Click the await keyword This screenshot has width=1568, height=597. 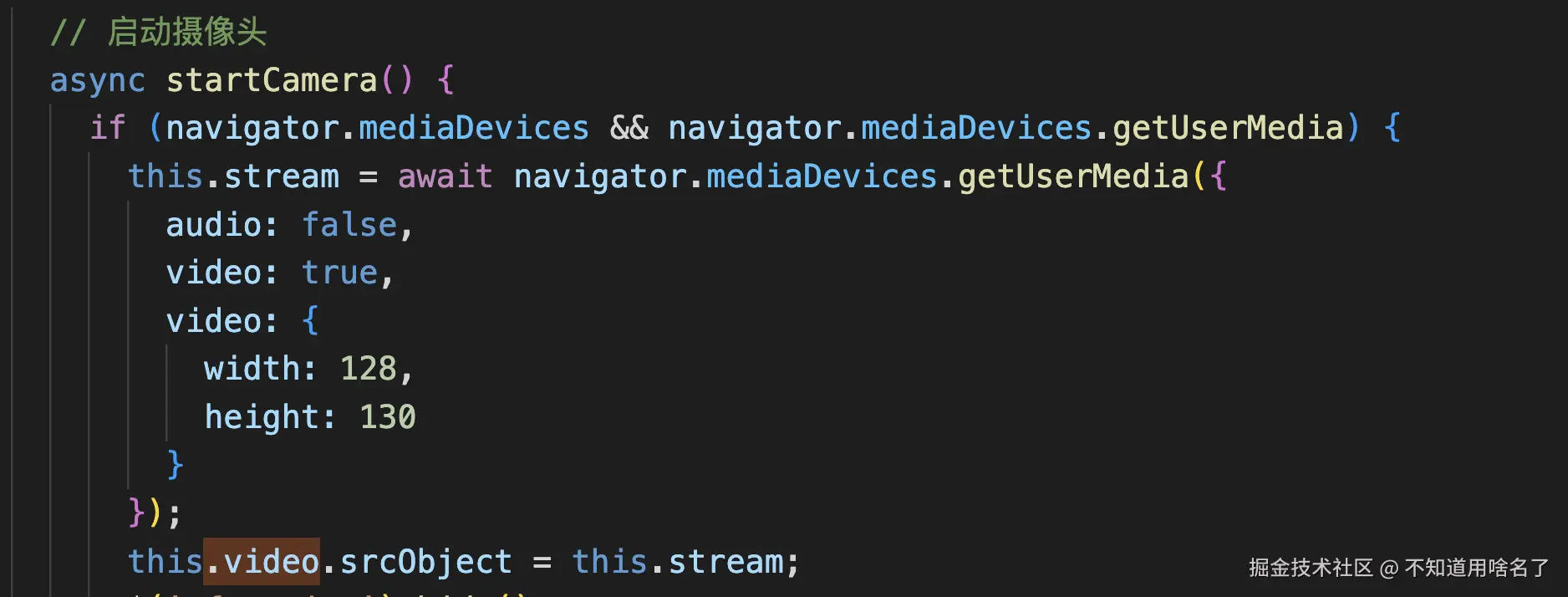pos(445,176)
